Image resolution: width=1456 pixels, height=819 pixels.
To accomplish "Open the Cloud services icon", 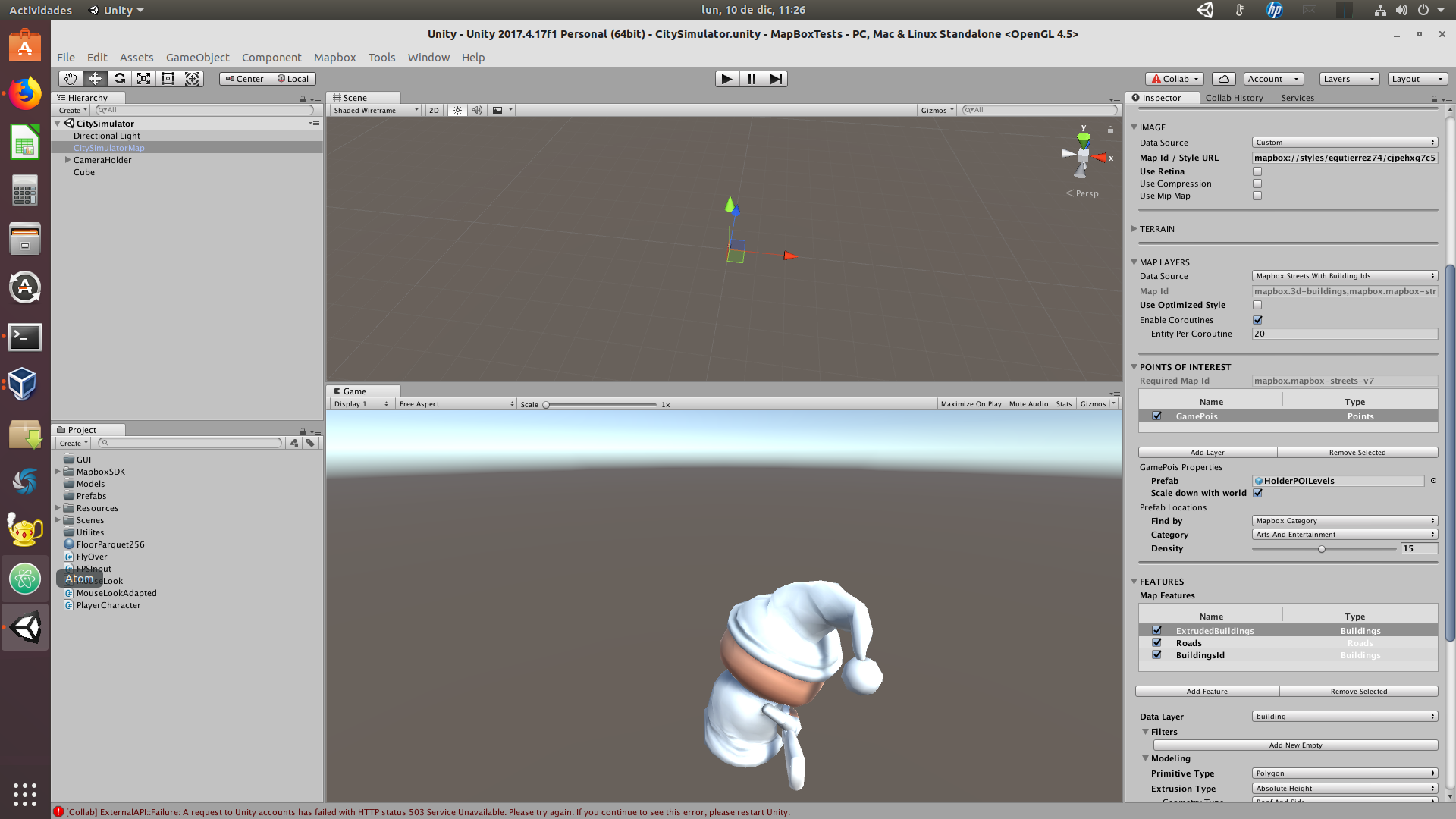I will click(1223, 79).
